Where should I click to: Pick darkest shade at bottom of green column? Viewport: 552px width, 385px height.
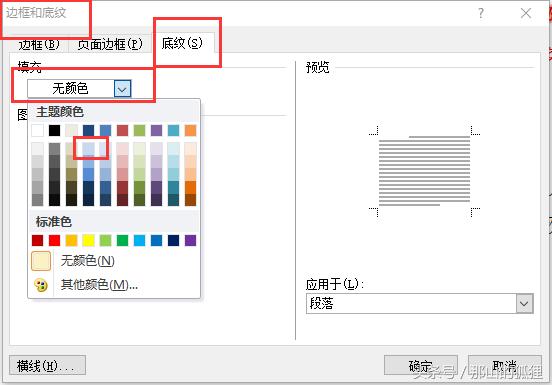(139, 200)
